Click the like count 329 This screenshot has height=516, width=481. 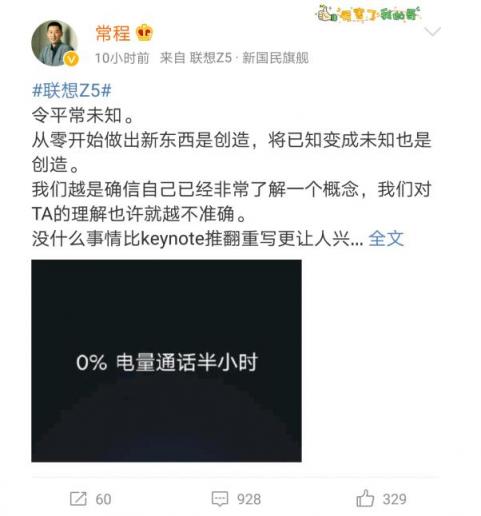coord(395,499)
